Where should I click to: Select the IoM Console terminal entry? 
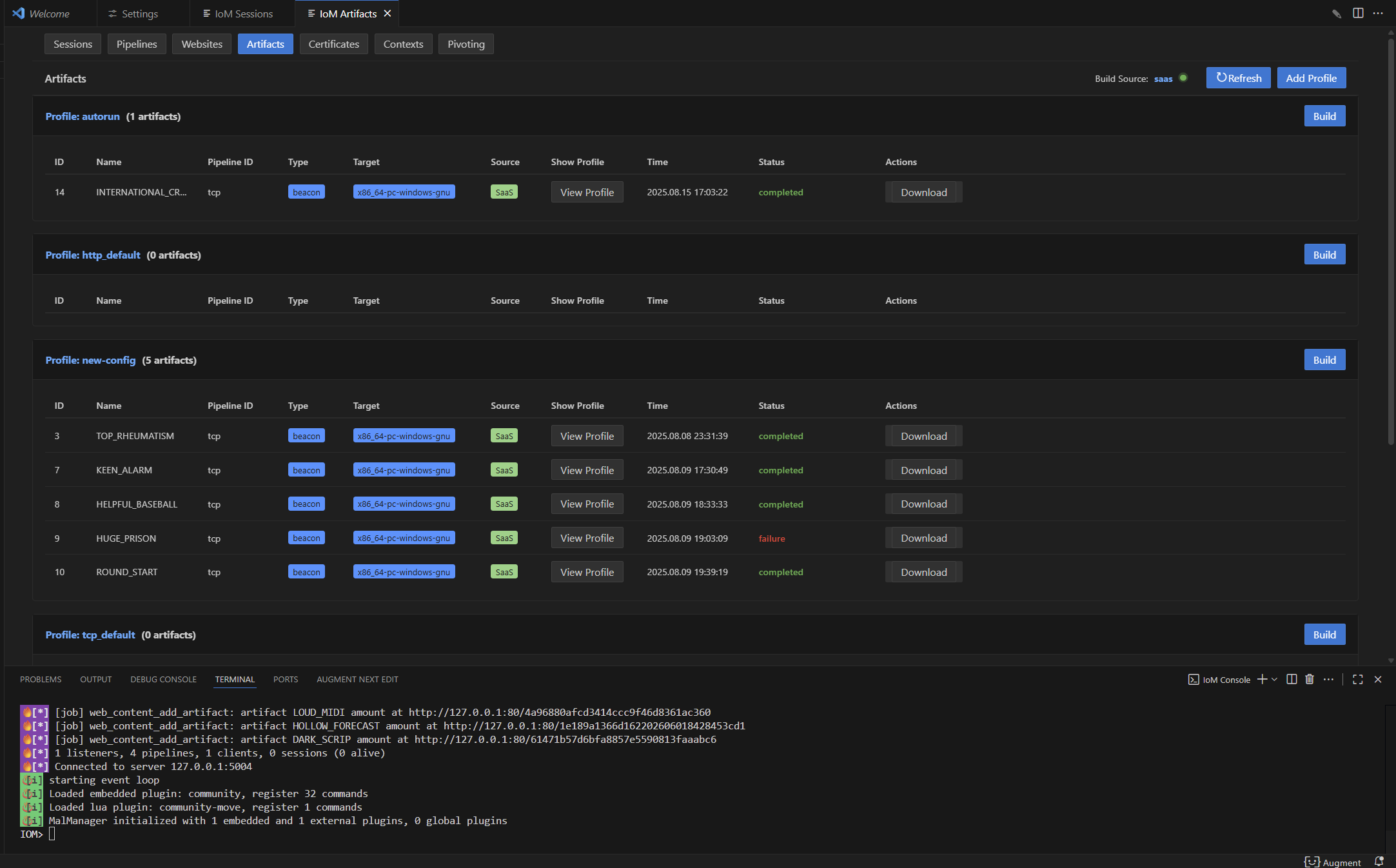pyautogui.click(x=1219, y=680)
